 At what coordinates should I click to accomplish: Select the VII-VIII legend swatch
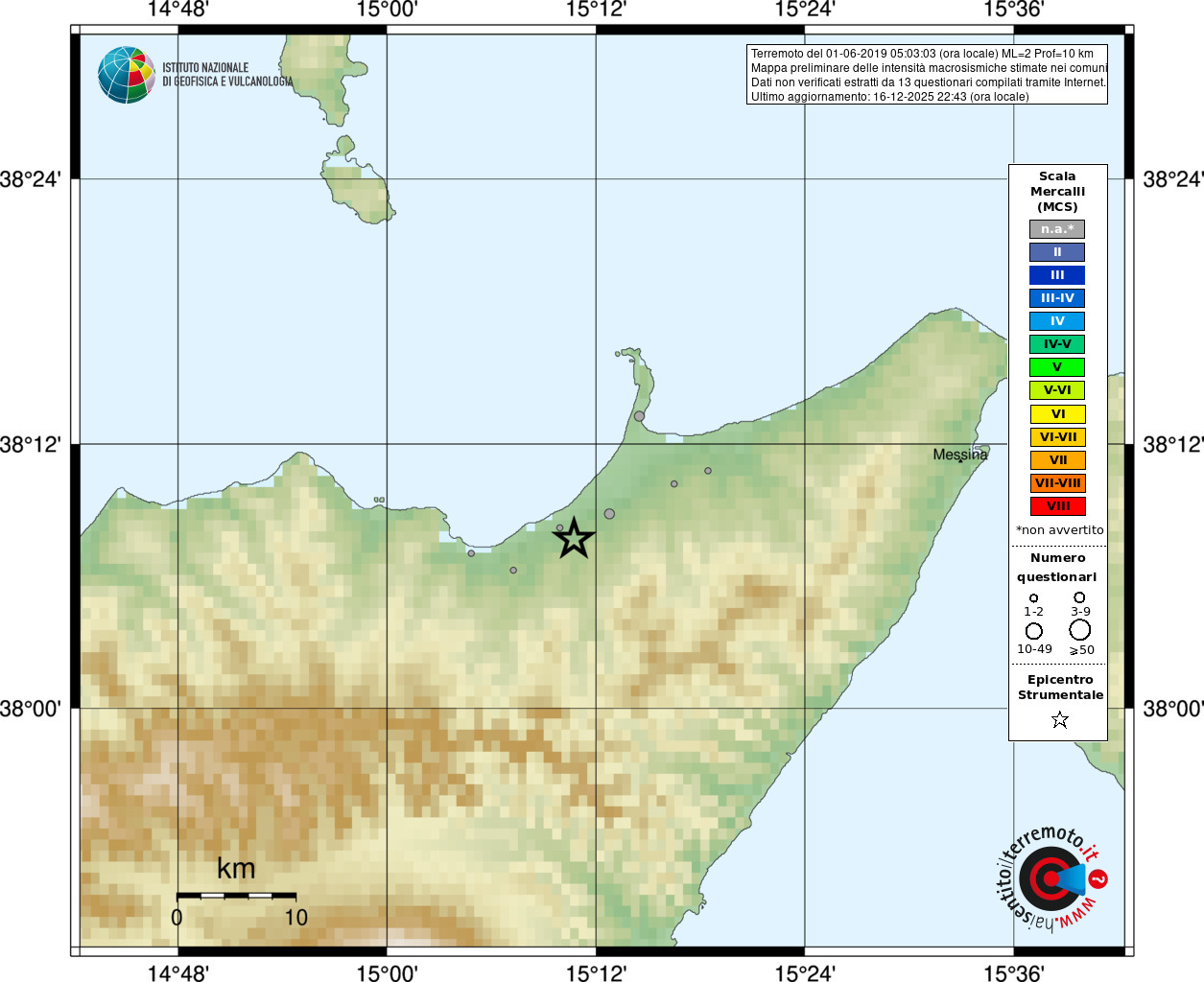pos(1058,483)
